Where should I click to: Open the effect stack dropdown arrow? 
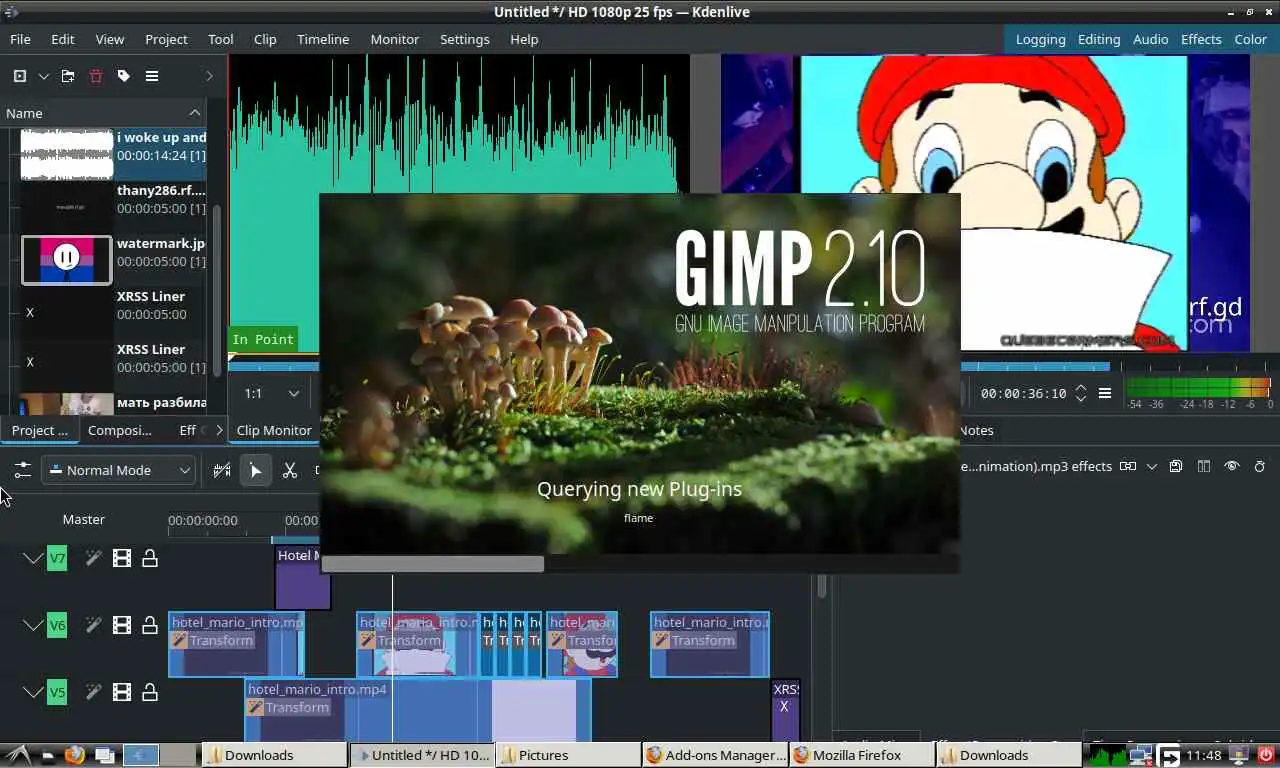click(x=1152, y=466)
